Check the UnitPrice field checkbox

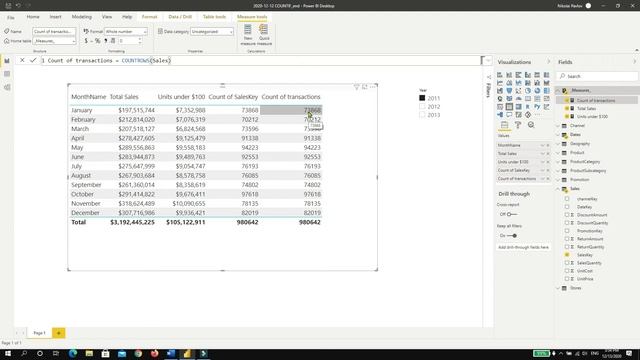pyautogui.click(x=567, y=279)
